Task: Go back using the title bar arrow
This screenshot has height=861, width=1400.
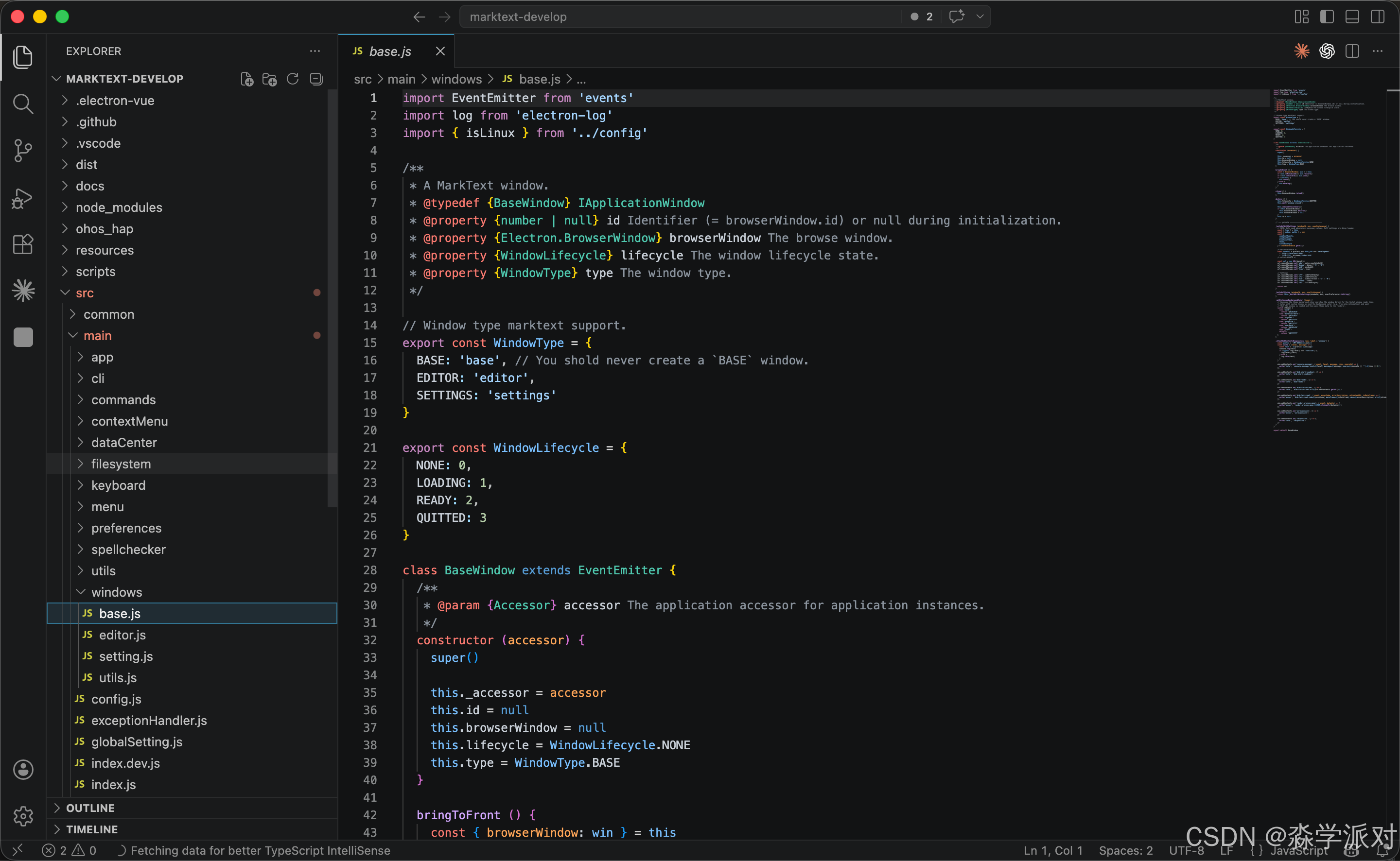Action: [419, 17]
